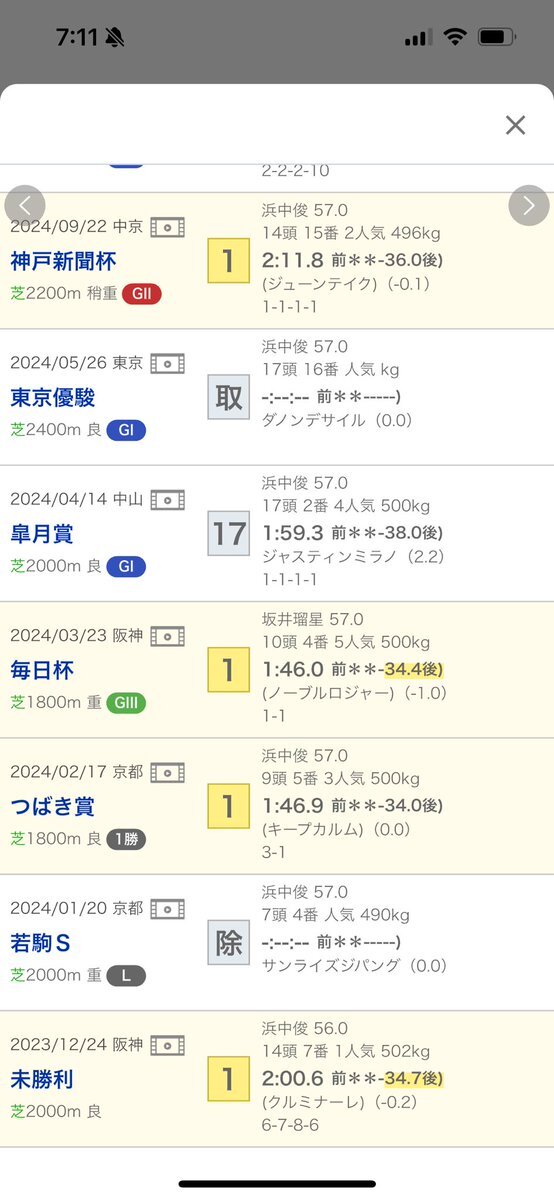Viewport: 554px width, 1199px height.
Task: Open race video icon for 毎日杯
Action: [168, 636]
